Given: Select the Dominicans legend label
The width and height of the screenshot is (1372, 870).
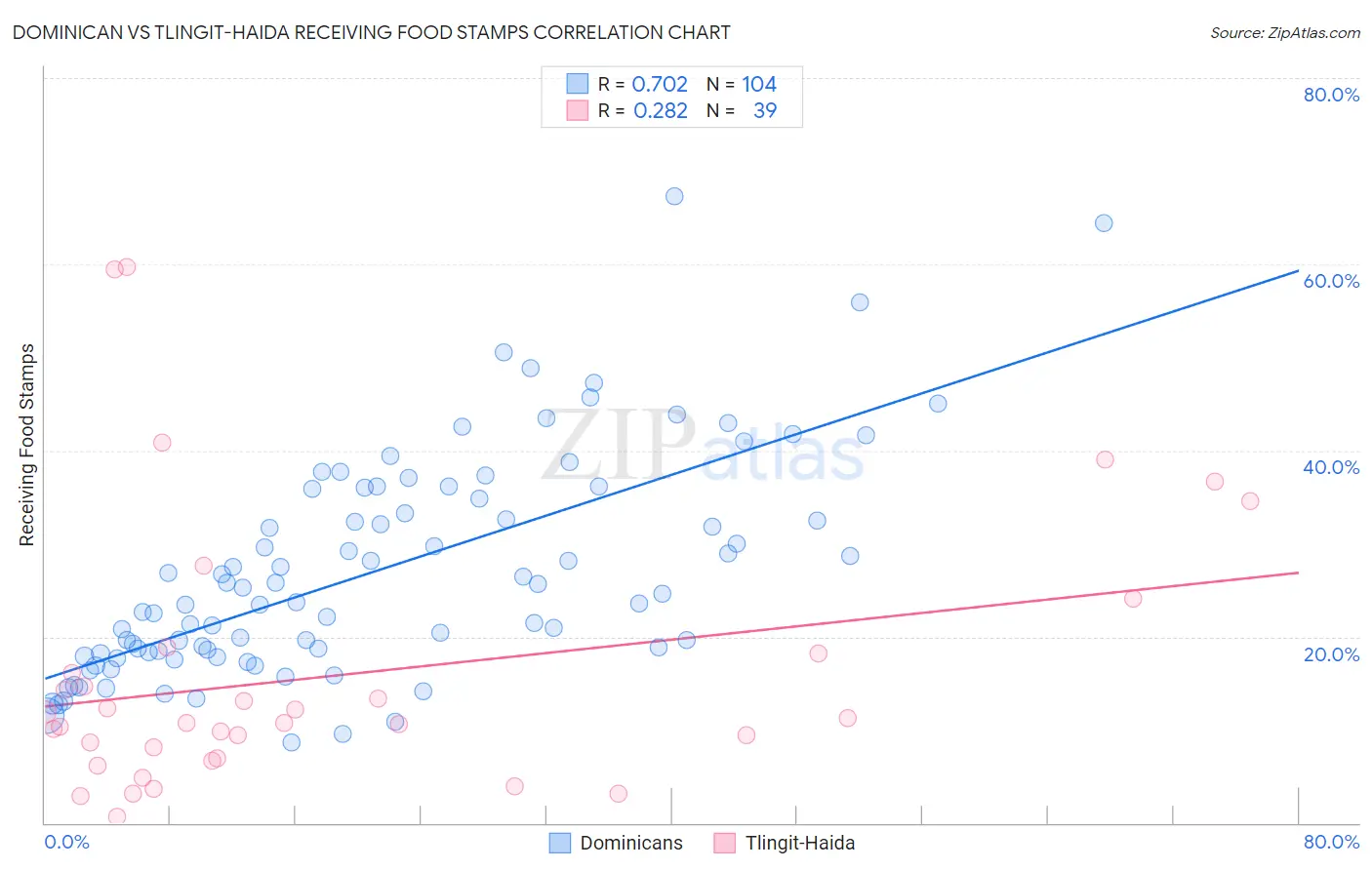Looking at the screenshot, I should click(x=631, y=843).
